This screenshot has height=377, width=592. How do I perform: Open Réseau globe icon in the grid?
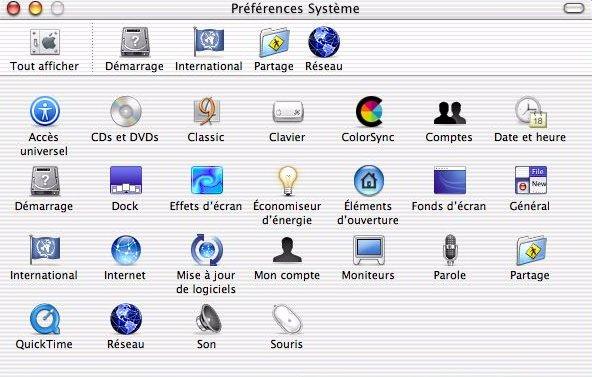(x=126, y=319)
